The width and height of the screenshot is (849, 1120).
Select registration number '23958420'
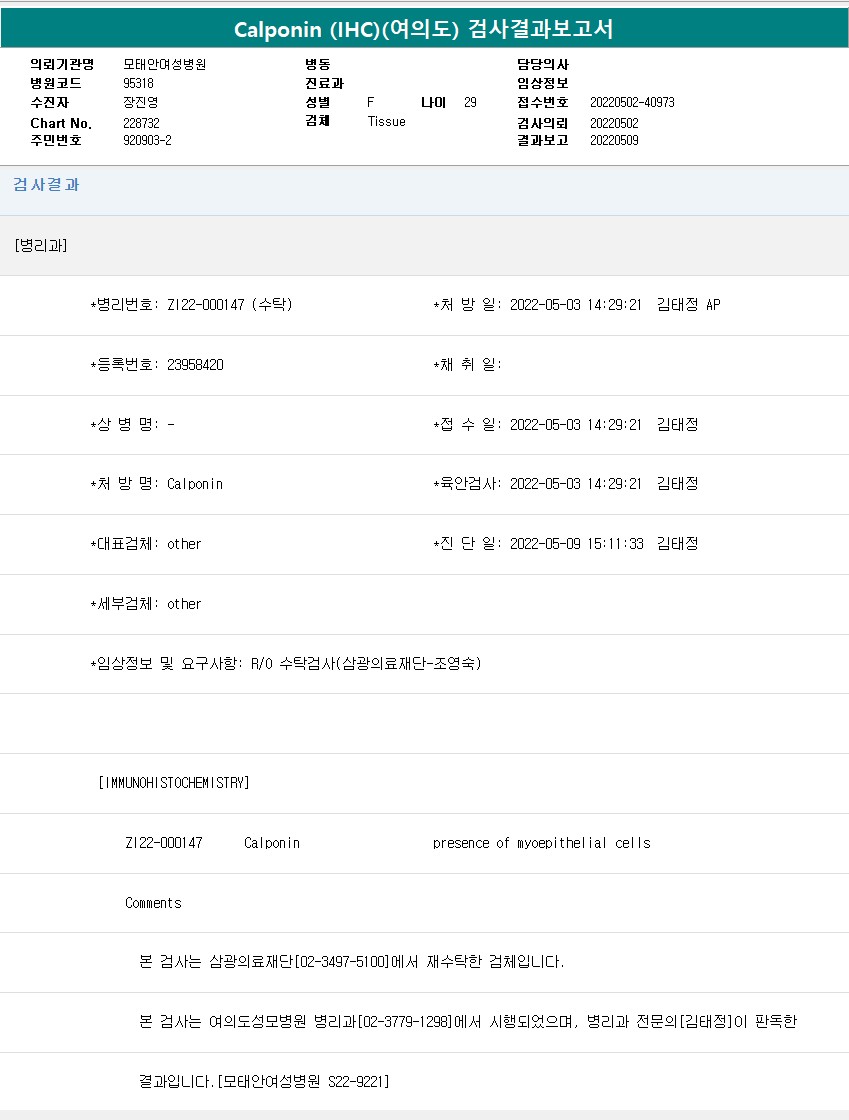coord(195,365)
